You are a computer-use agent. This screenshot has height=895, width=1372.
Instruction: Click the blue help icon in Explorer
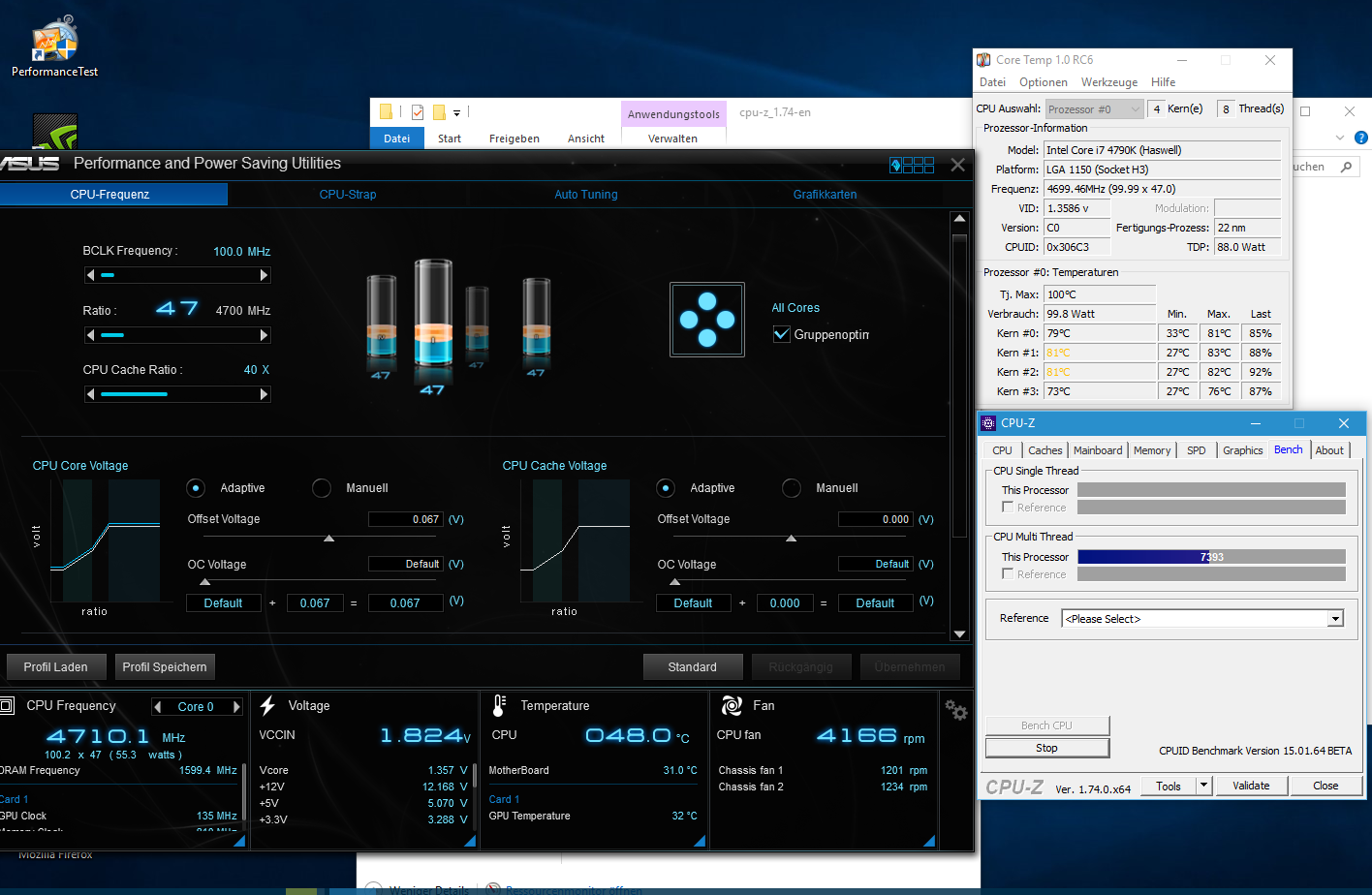(x=1360, y=139)
